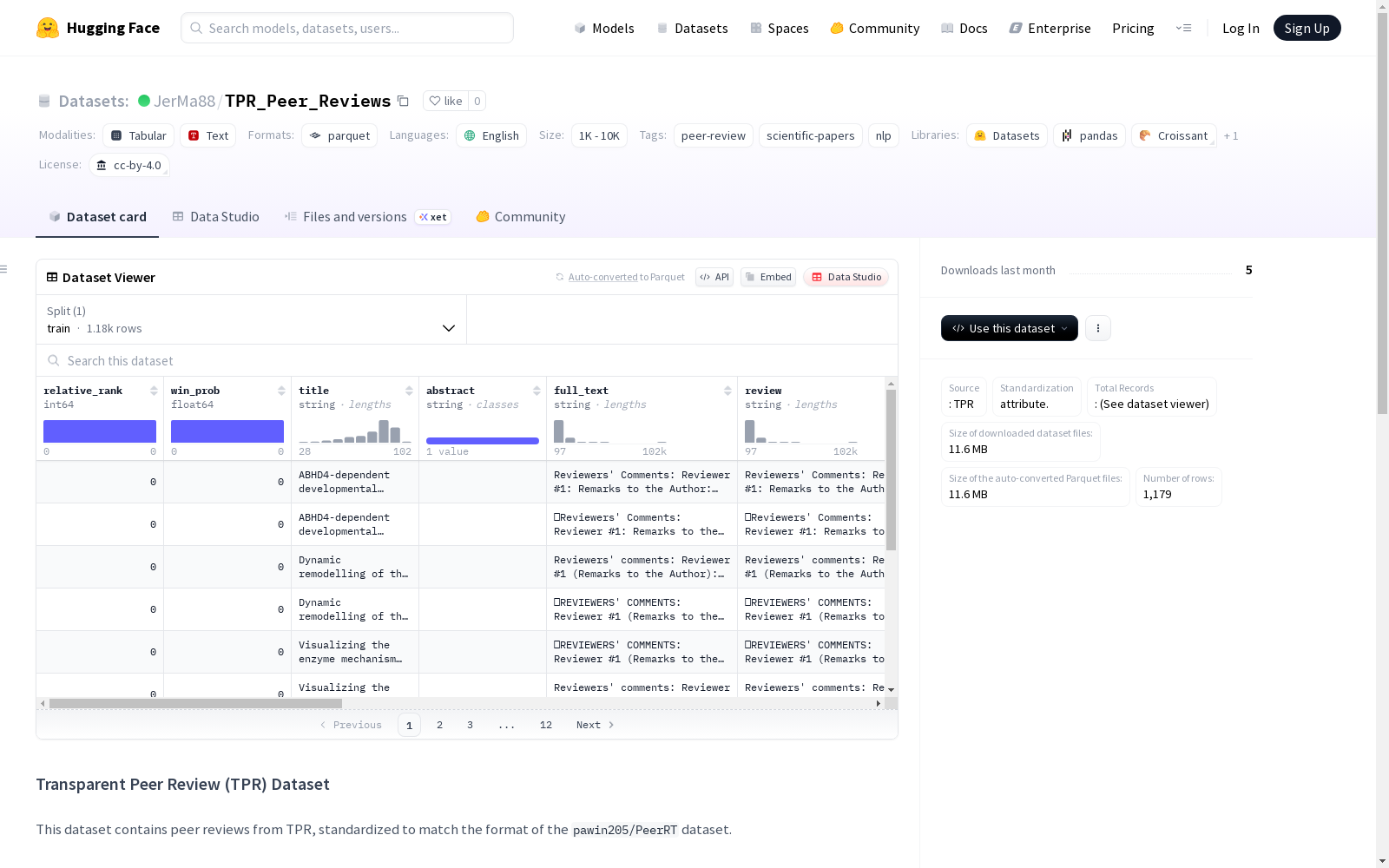Image resolution: width=1389 pixels, height=868 pixels.
Task: Click the Log In link
Action: pyautogui.click(x=1241, y=28)
